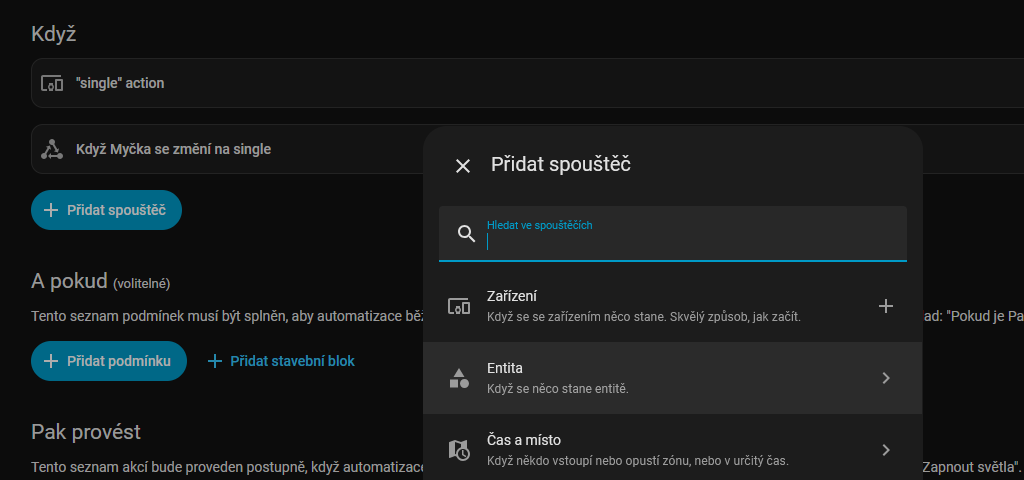This screenshot has width=1024, height=480.
Task: Click the magnifier search icon
Action: click(466, 234)
